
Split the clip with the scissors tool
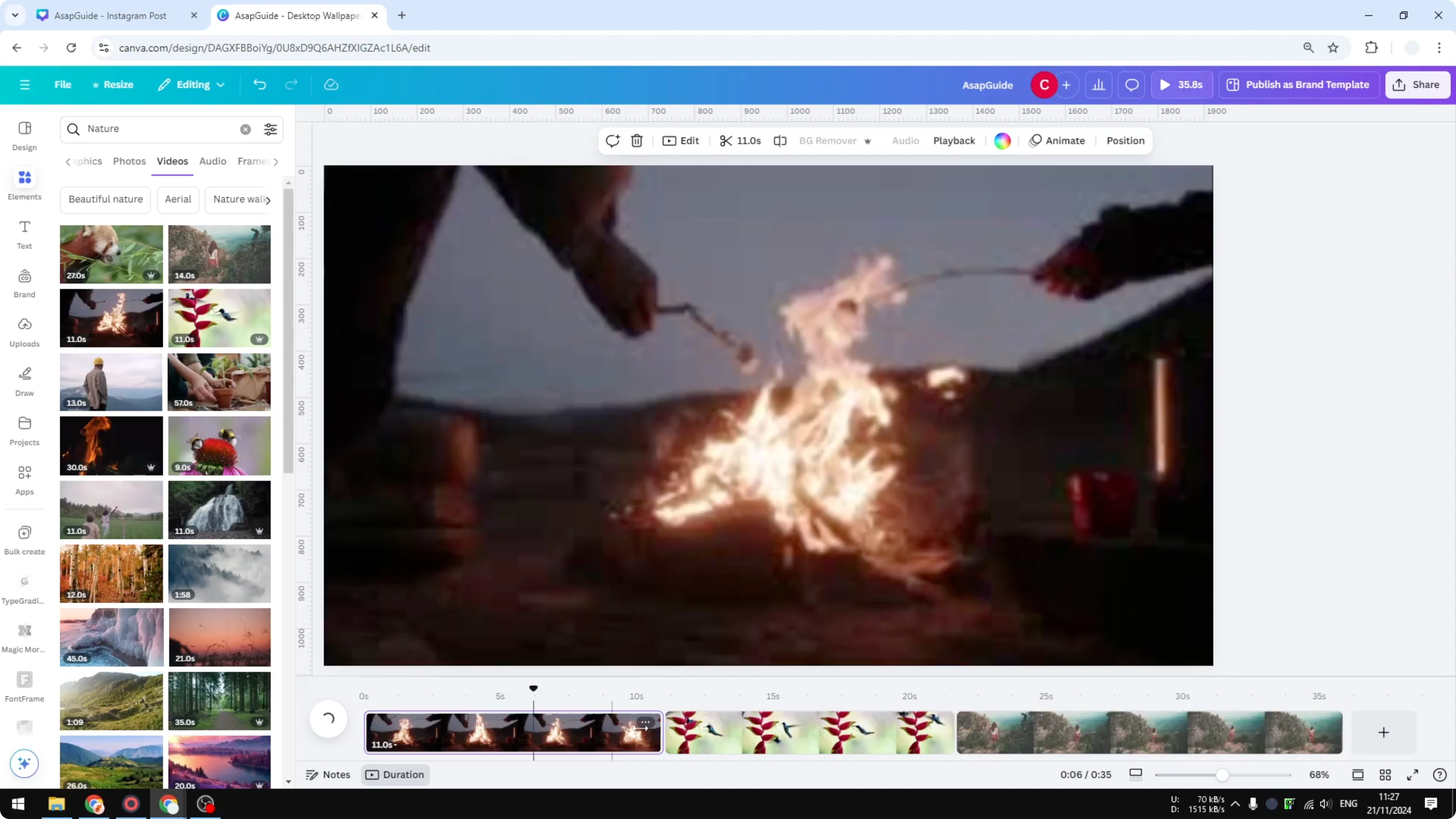[726, 141]
